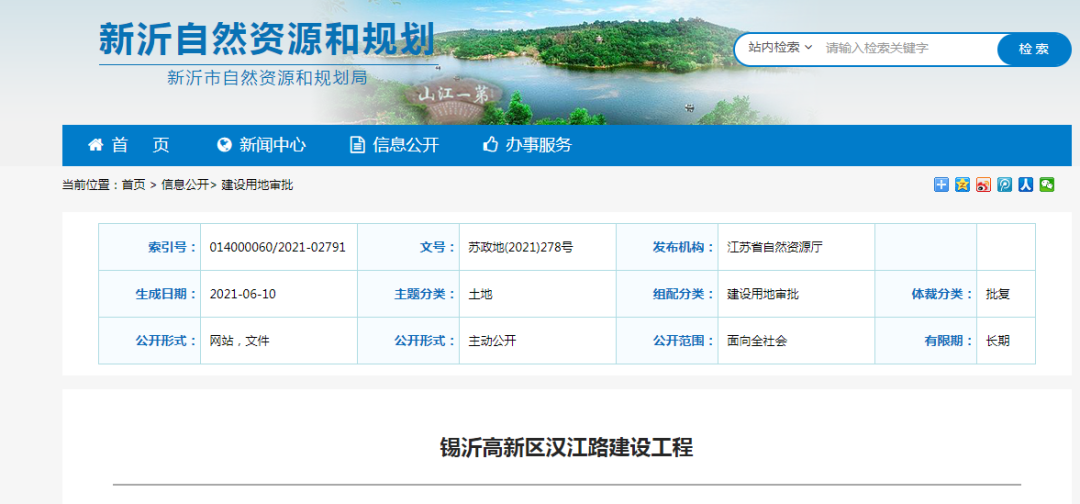Open 建设用地审批 breadcrumb link
1080x504 pixels.
click(257, 185)
